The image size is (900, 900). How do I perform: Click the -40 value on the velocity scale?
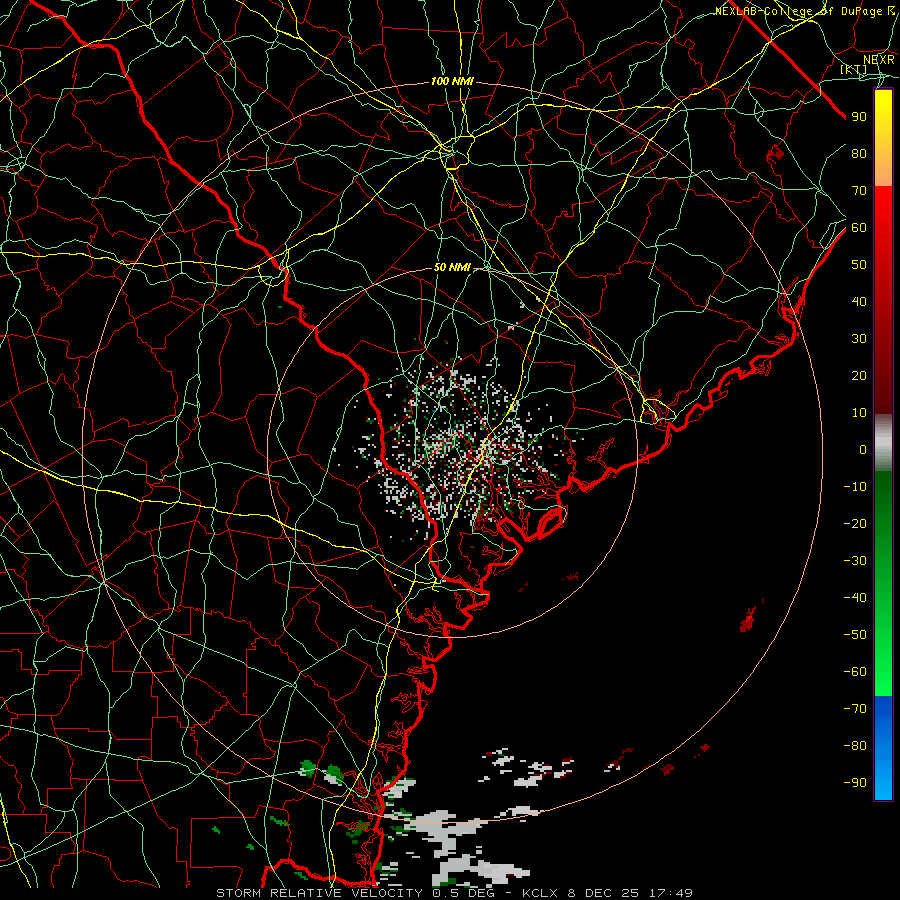[x=855, y=598]
